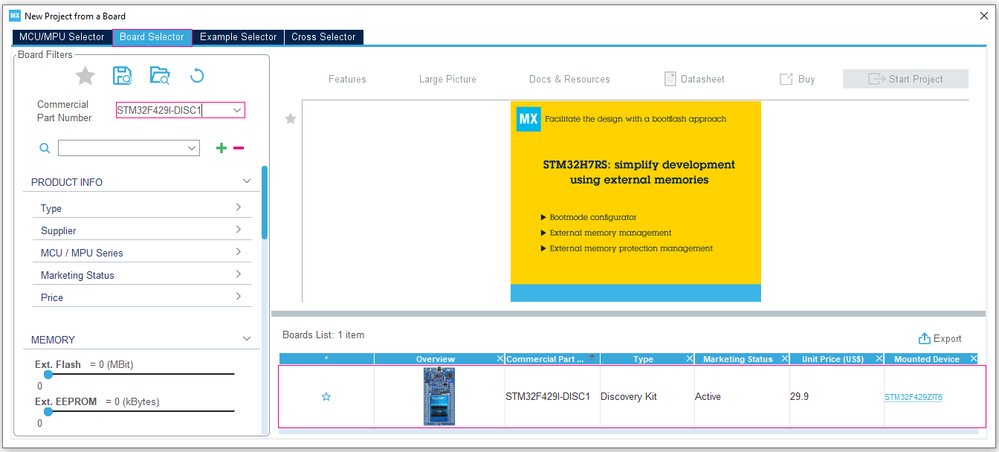This screenshot has height=452, width=999.
Task: Click the Ext. EEPROM slider handle
Action: coord(48,411)
